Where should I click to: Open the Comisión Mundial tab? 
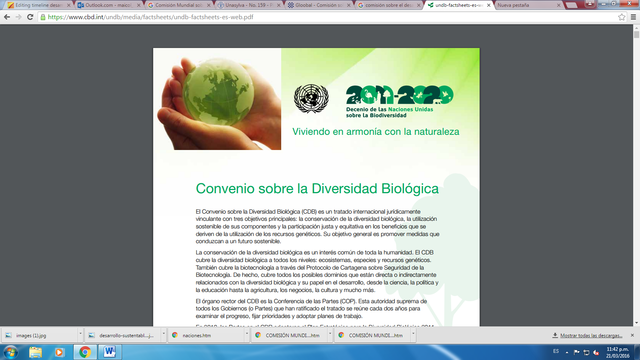[x=178, y=5]
